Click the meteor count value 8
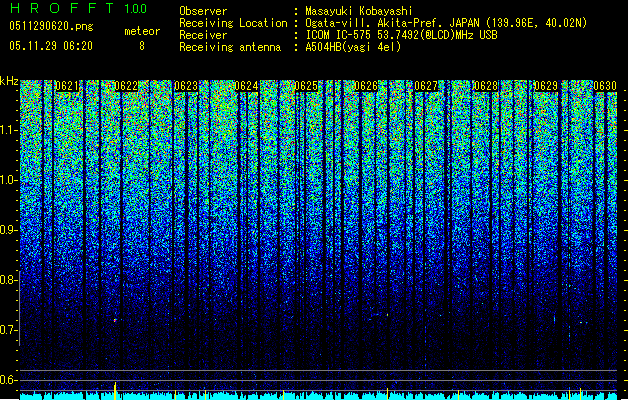Image resolution: width=629 pixels, height=400 pixels. 142,46
